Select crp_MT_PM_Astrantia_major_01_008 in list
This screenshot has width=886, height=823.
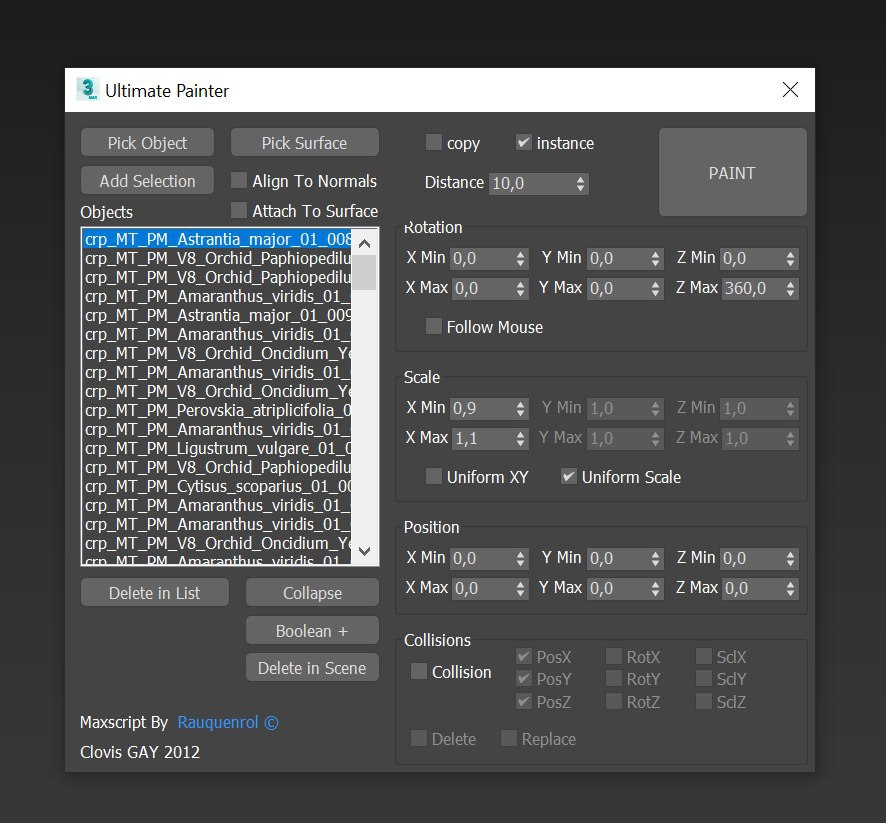point(217,239)
